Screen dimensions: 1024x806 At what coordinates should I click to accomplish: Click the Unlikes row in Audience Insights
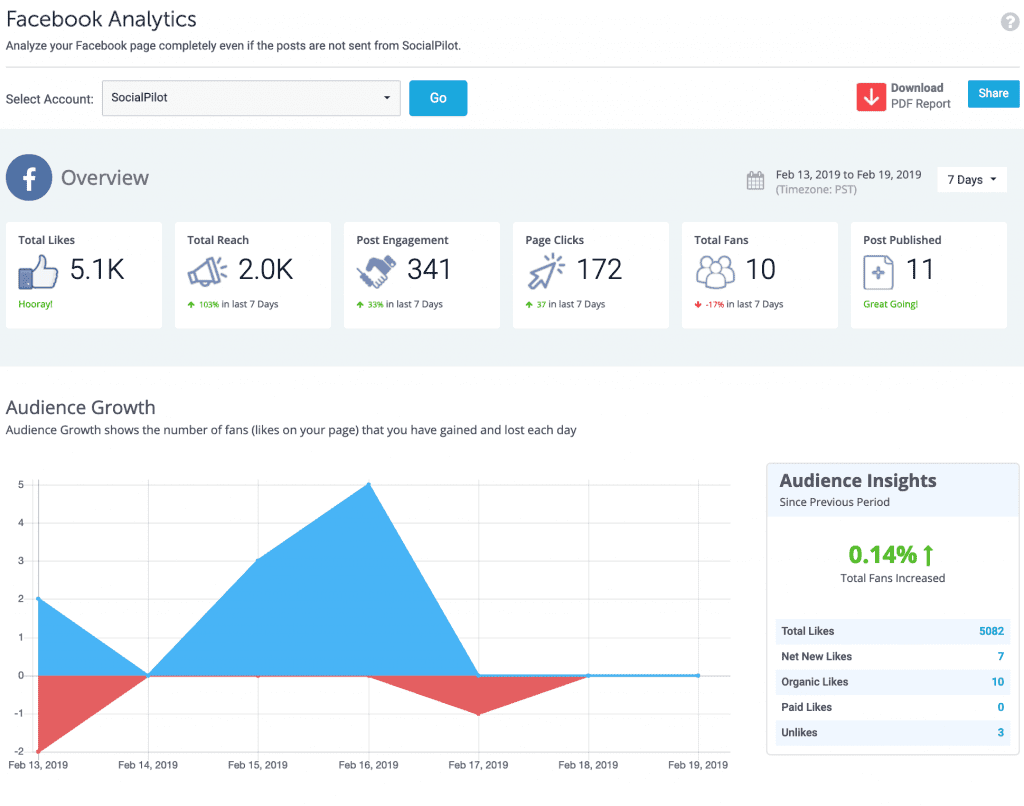coord(892,732)
